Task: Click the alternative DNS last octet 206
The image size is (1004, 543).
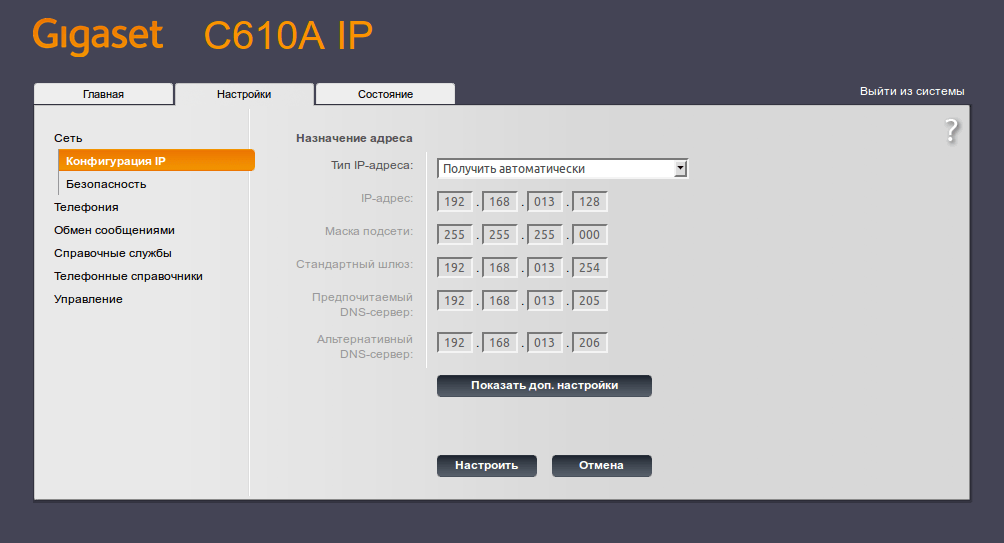Action: click(x=590, y=343)
